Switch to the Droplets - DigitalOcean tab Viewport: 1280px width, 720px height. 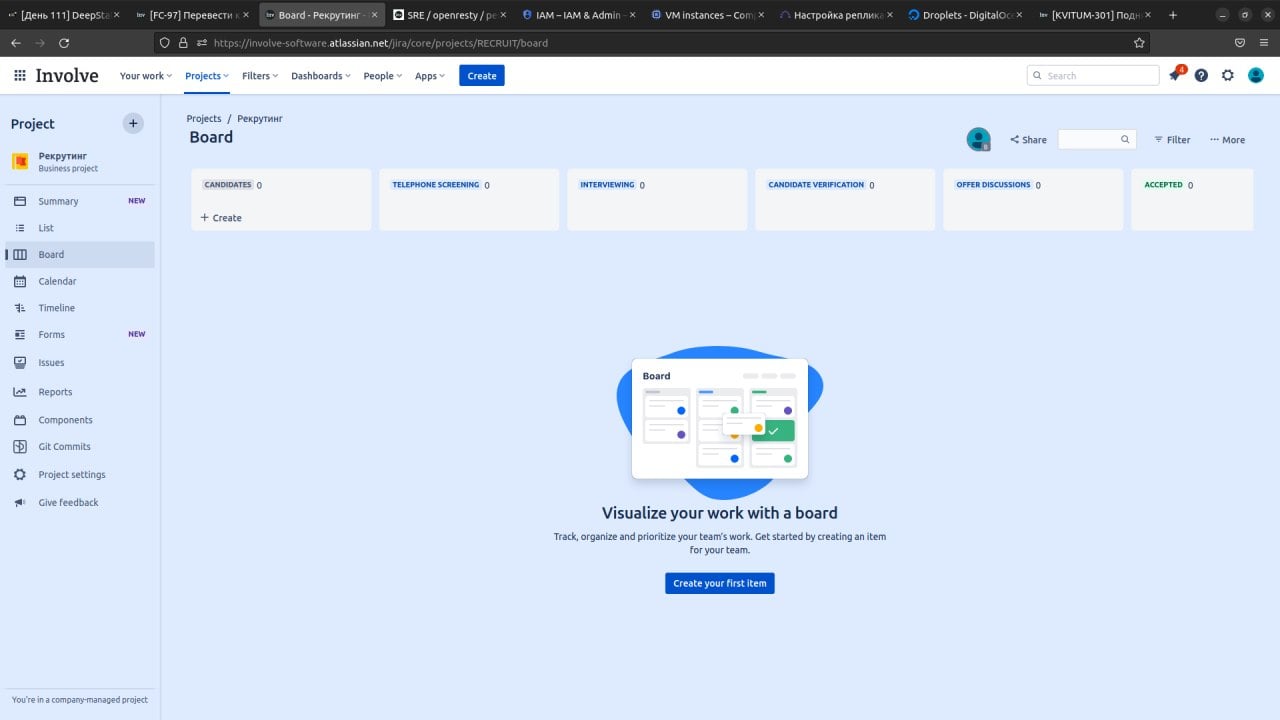click(964, 15)
